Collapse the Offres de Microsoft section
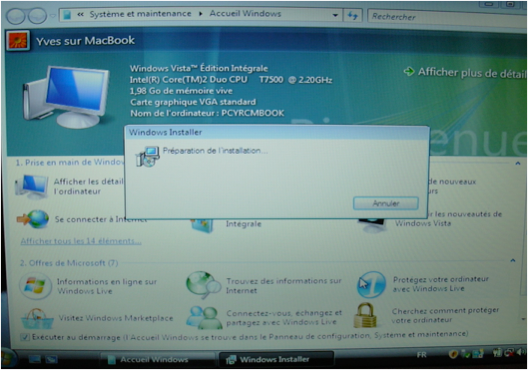 [x=513, y=260]
